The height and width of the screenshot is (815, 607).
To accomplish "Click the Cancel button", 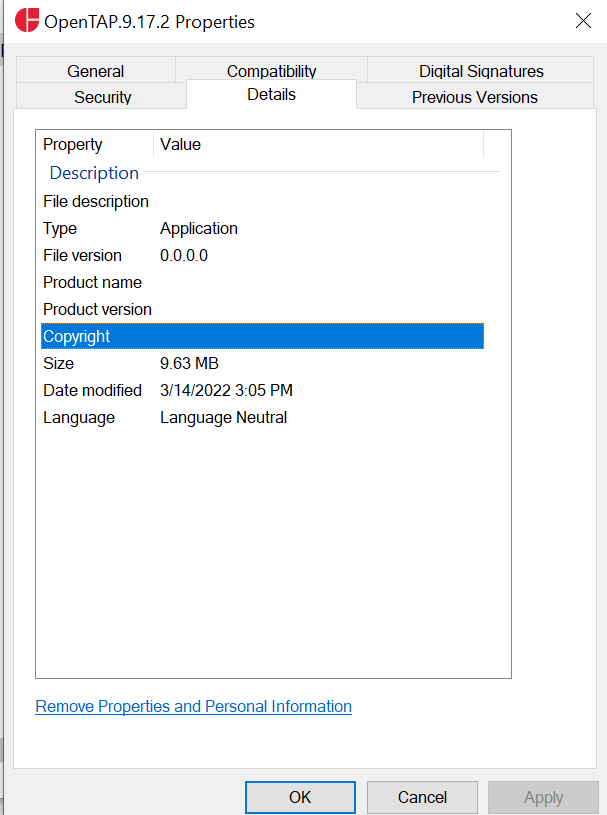I will click(421, 797).
